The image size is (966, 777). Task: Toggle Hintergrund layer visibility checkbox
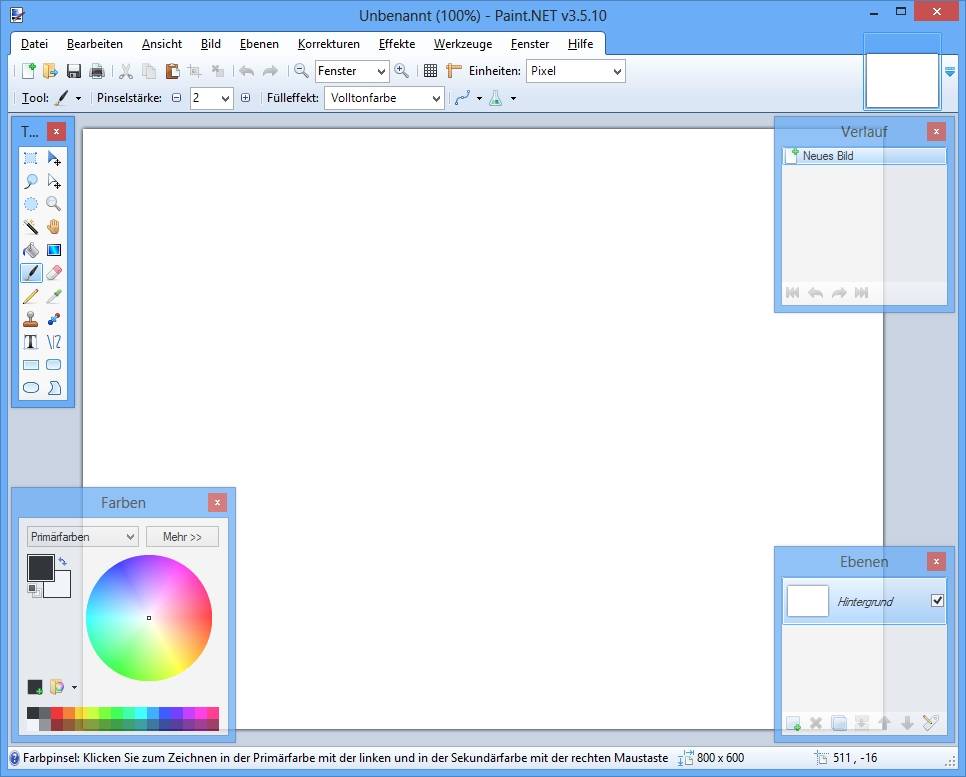(937, 600)
